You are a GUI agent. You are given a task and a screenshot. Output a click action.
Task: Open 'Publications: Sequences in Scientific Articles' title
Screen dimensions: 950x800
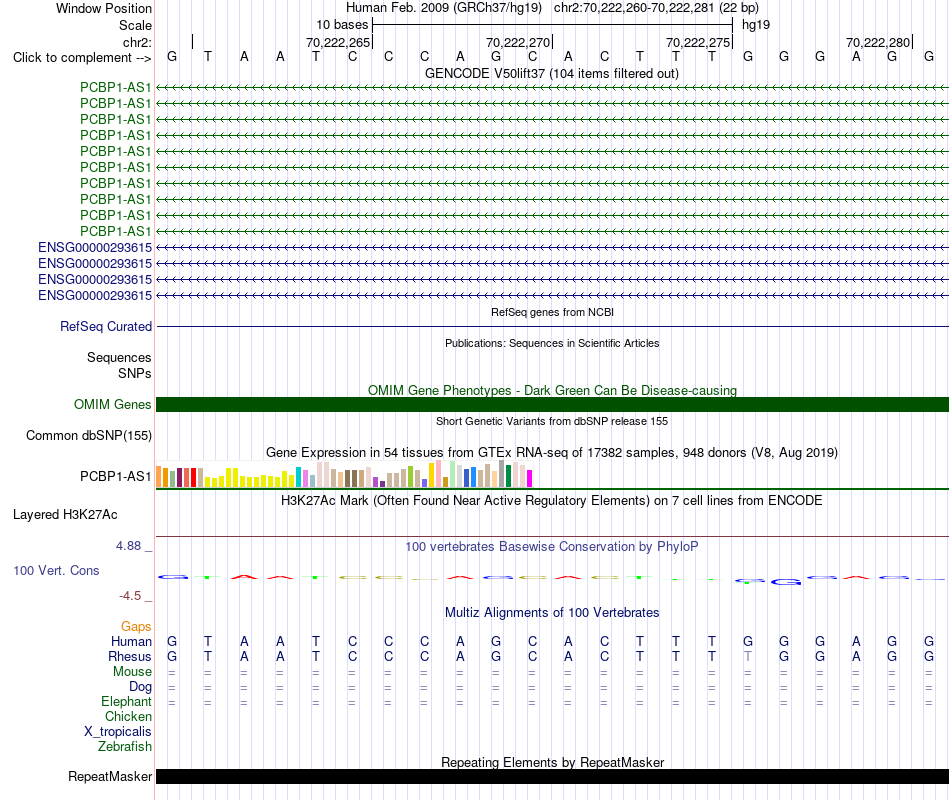(552, 343)
